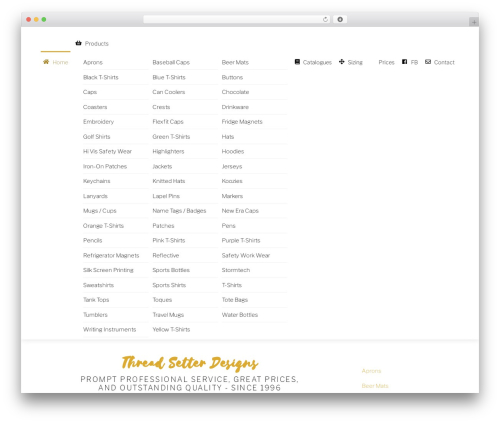Select Can Coolers
This screenshot has height=423, width=500.
click(169, 92)
